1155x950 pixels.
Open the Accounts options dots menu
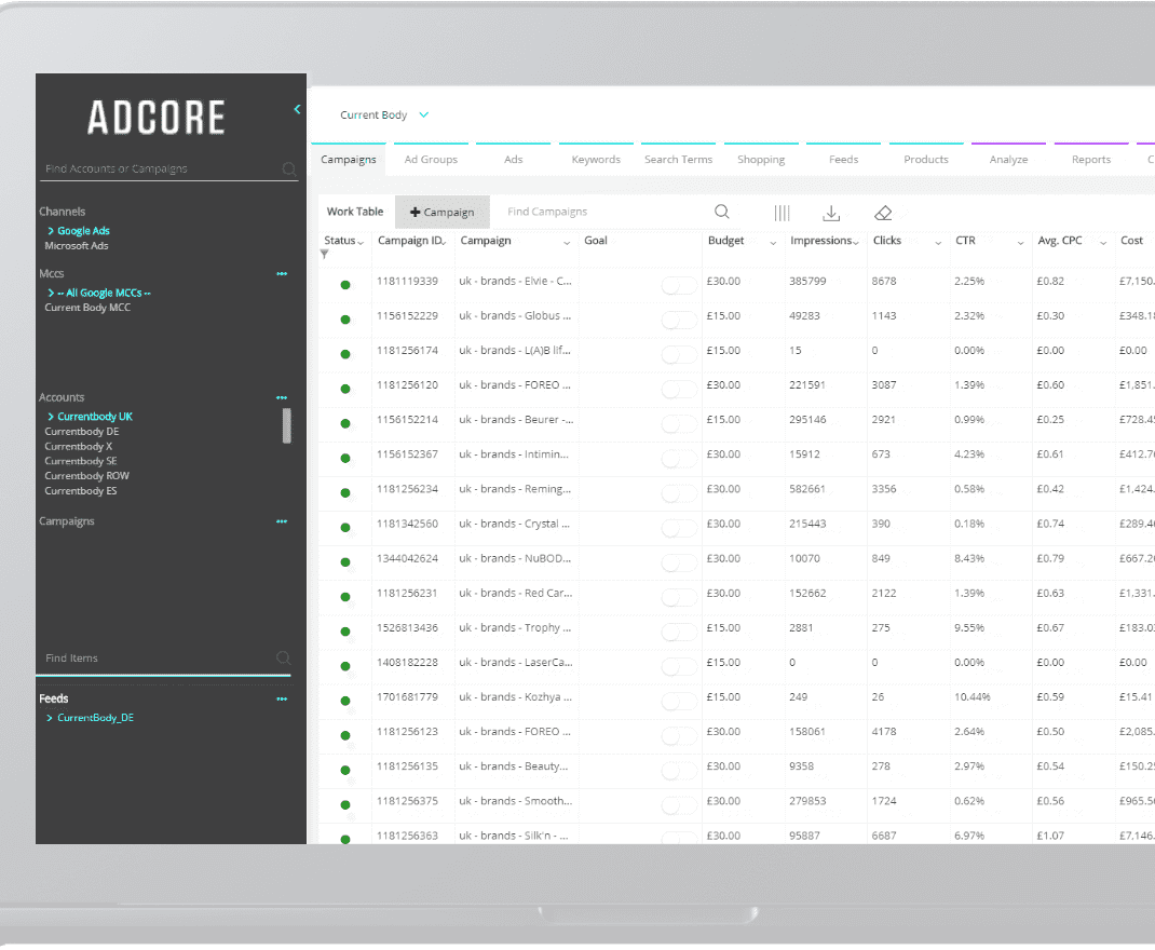(281, 397)
